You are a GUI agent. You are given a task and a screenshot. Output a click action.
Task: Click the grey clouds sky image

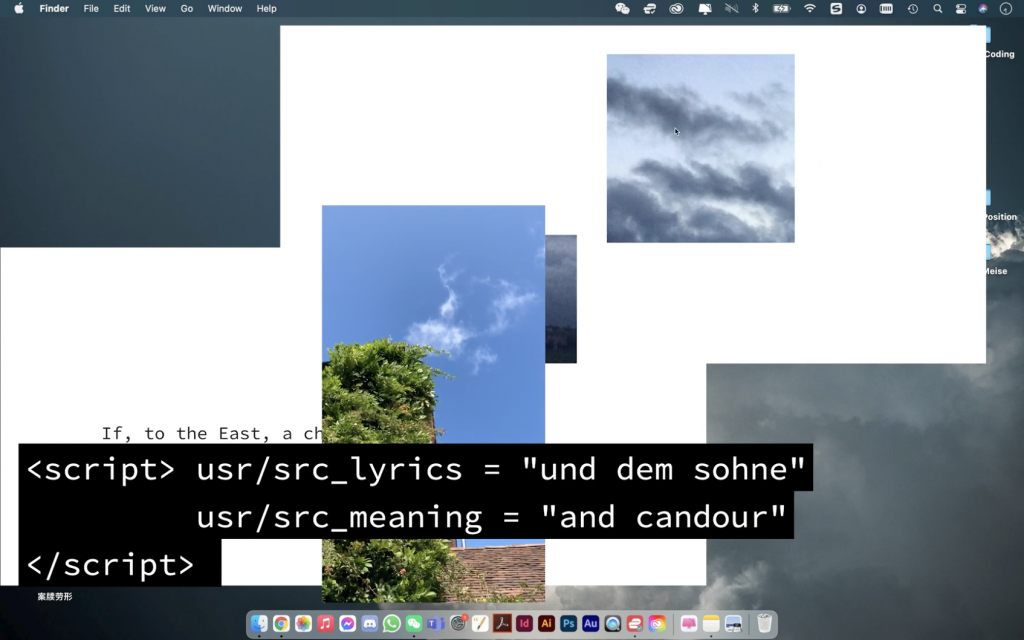pos(701,148)
